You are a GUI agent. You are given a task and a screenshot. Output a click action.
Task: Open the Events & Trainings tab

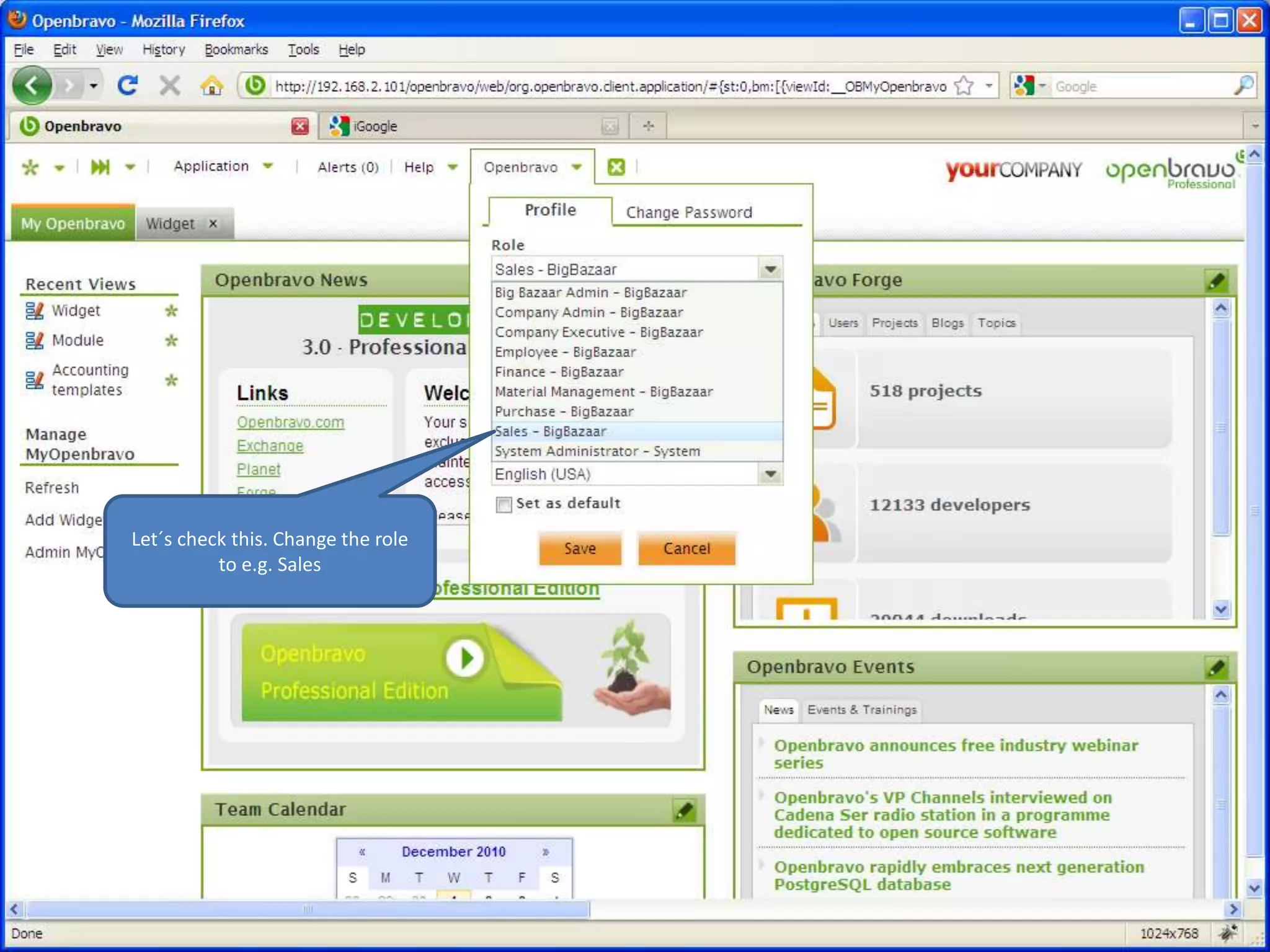(862, 710)
